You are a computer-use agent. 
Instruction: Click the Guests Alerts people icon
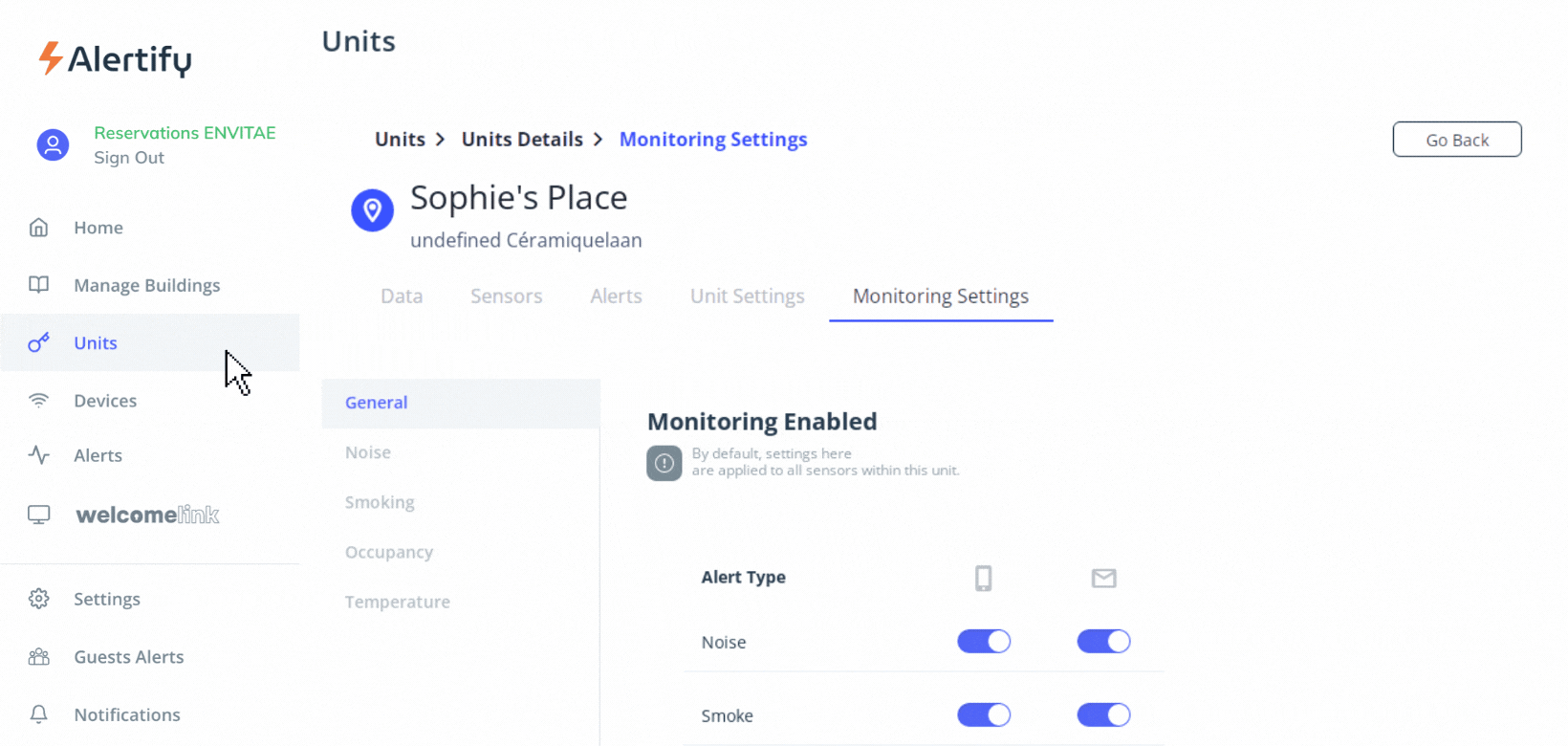38,657
